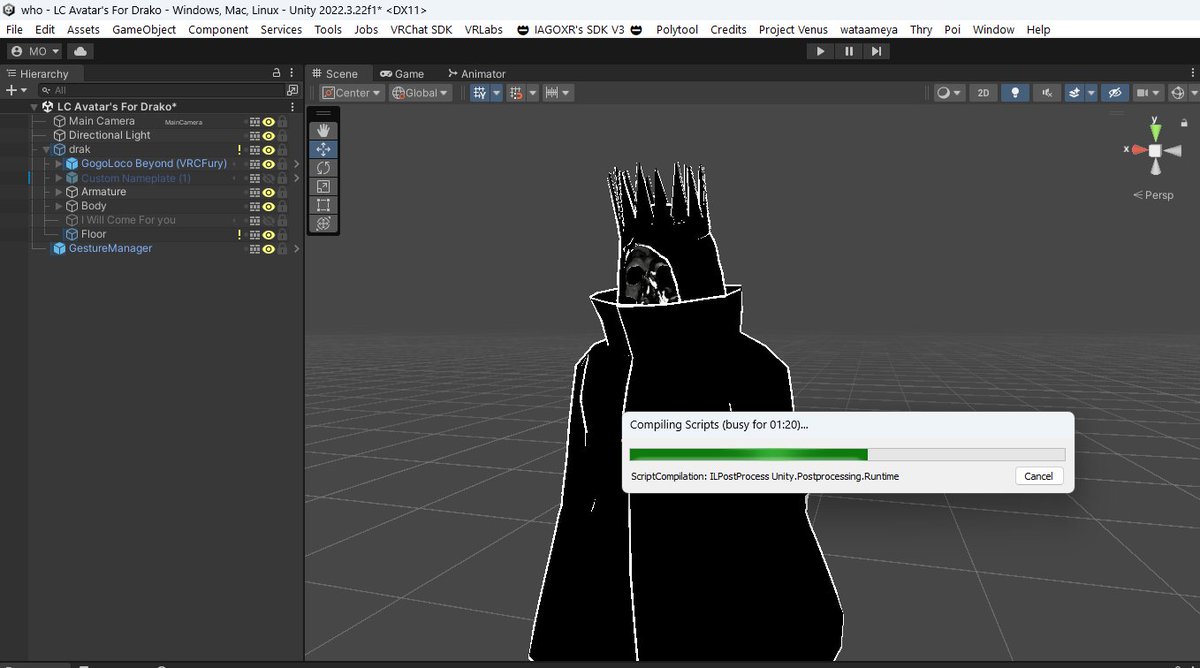Screen dimensions: 1200x668
Task: Hide Directional Light with its eye icon
Action: pos(269,135)
